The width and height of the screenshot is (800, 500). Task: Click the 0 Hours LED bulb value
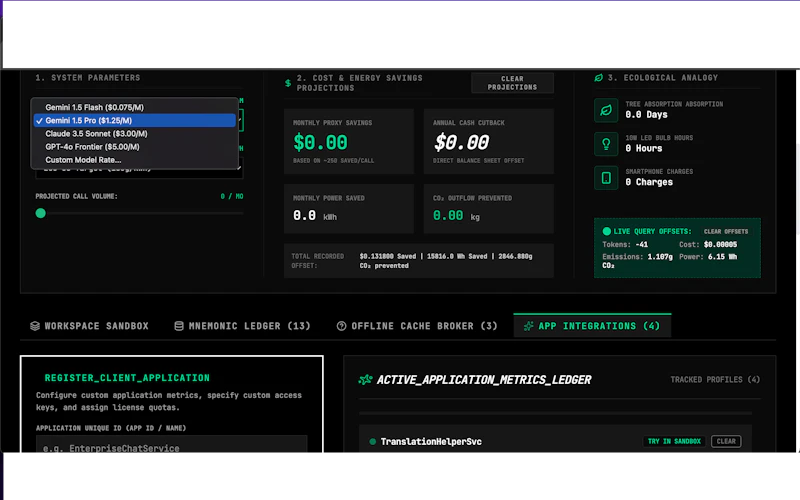(644, 148)
